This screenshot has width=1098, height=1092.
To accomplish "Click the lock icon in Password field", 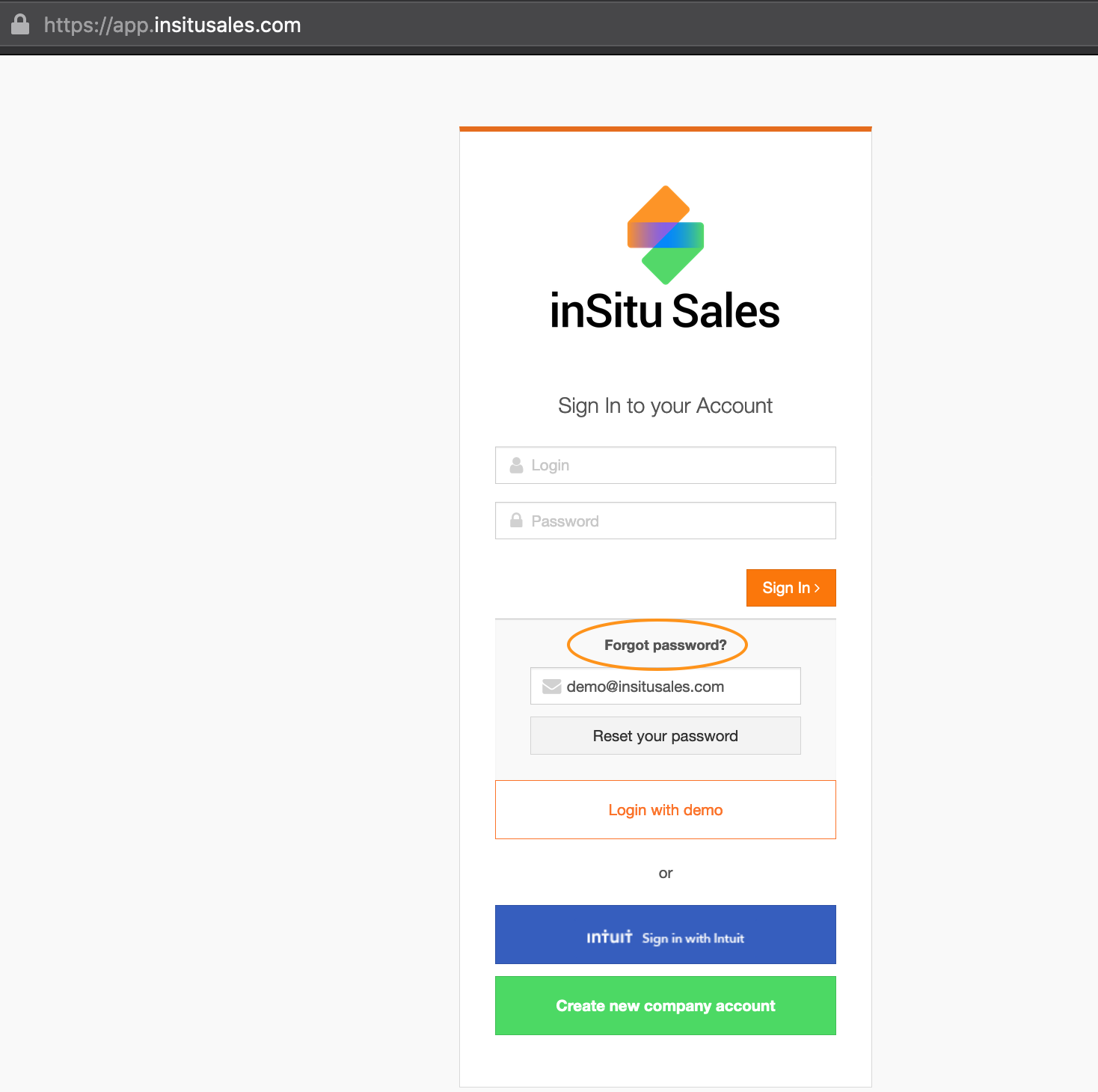I will (x=516, y=521).
